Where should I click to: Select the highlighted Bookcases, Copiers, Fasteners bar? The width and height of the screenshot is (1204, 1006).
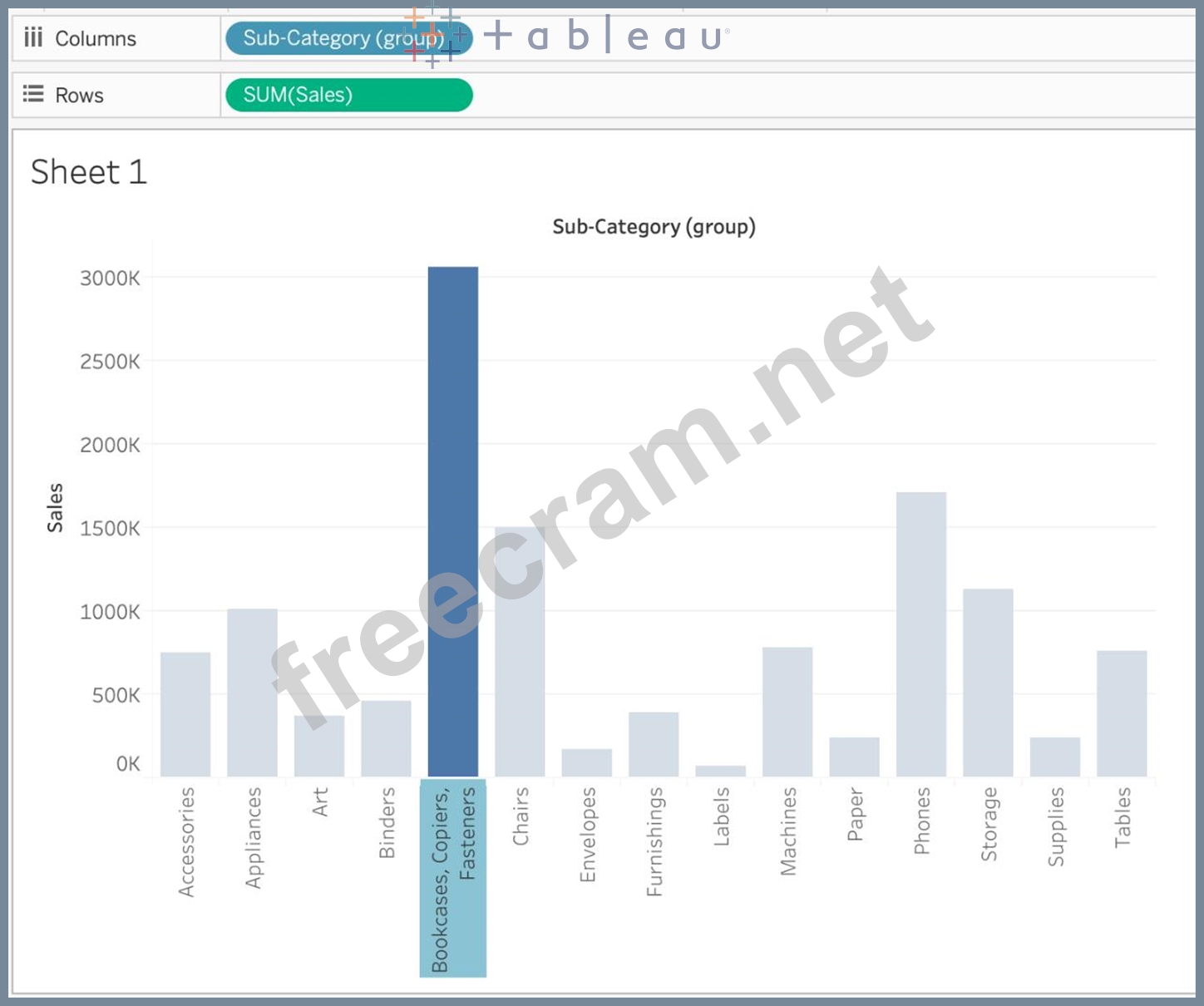(x=453, y=515)
